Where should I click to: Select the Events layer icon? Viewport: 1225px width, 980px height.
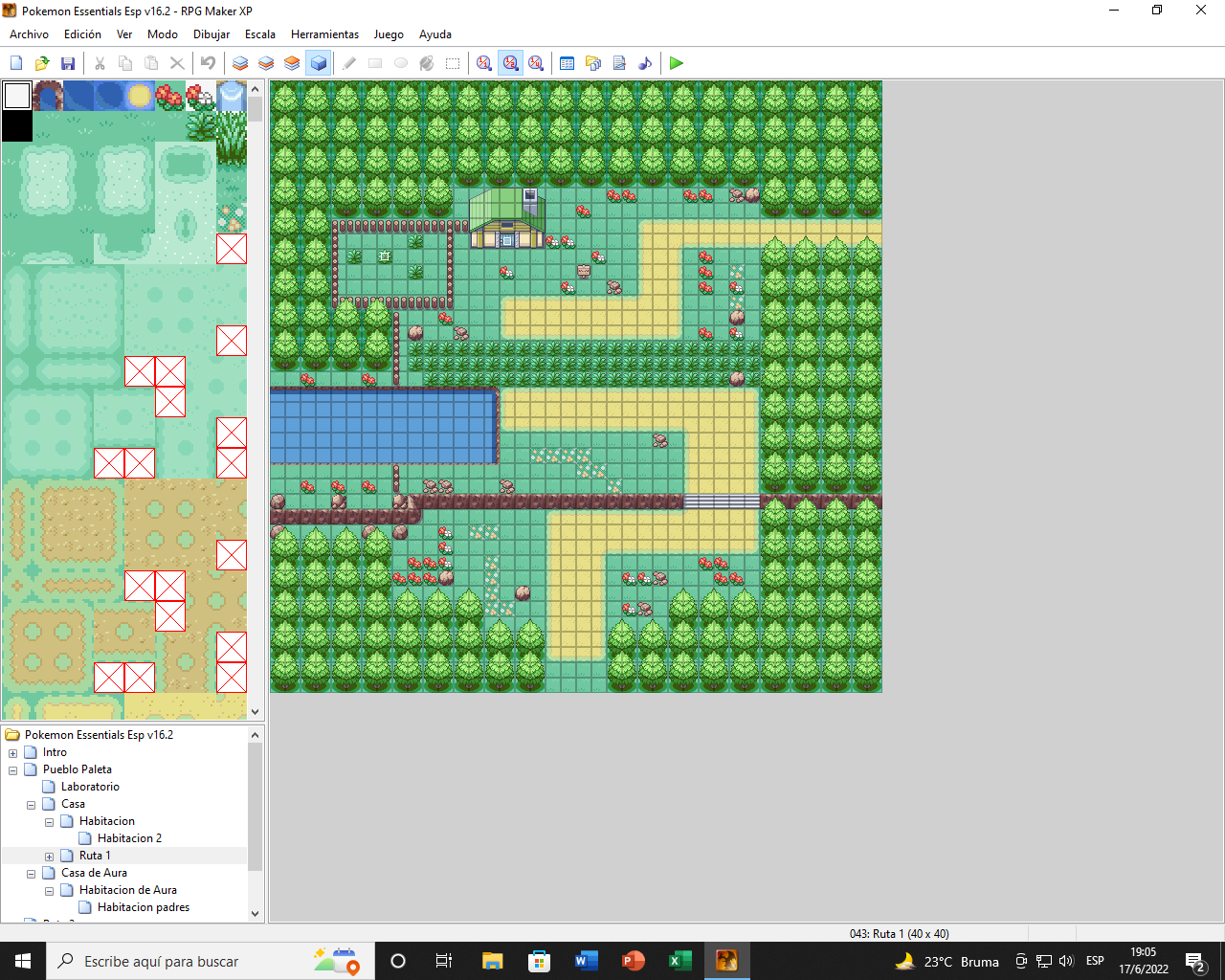(319, 63)
